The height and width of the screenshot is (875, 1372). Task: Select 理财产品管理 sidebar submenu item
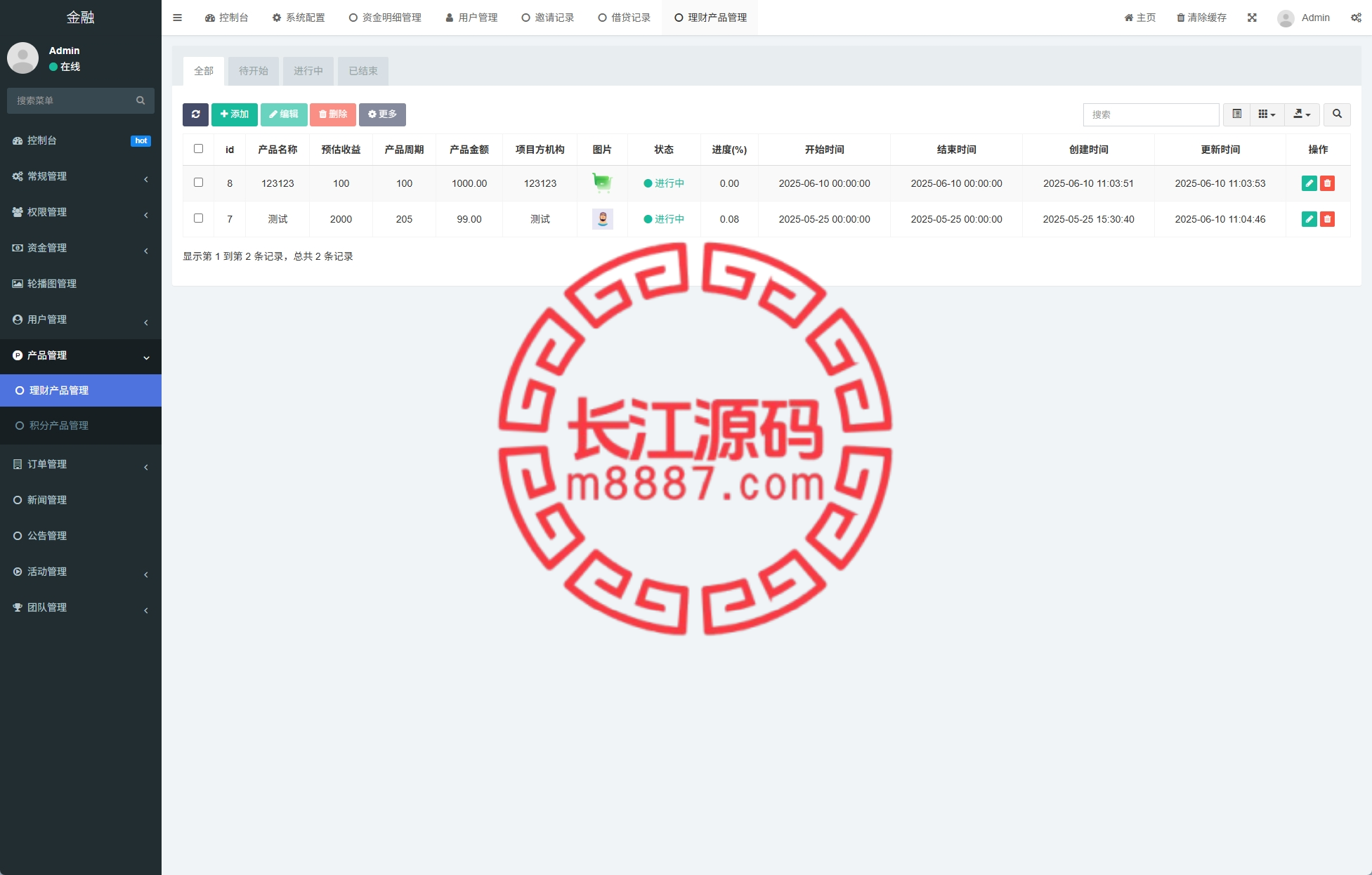tap(81, 390)
